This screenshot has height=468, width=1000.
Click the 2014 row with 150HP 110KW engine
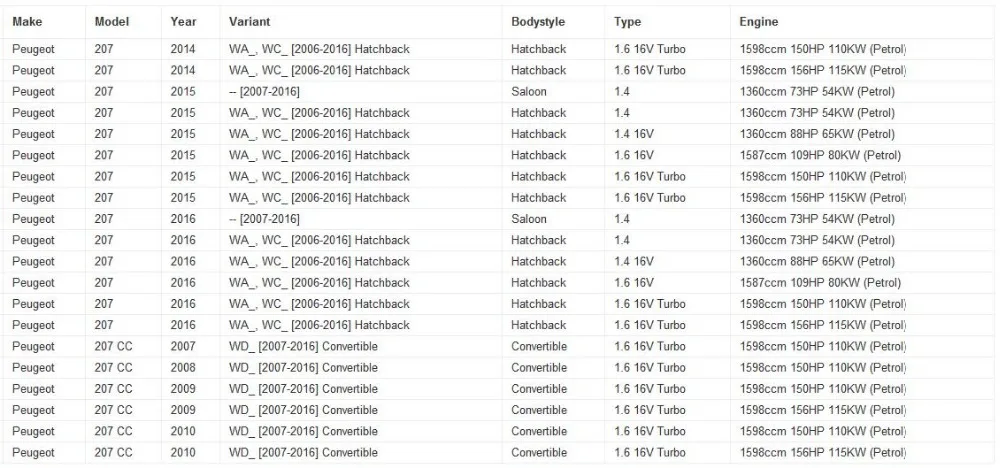tap(500, 49)
